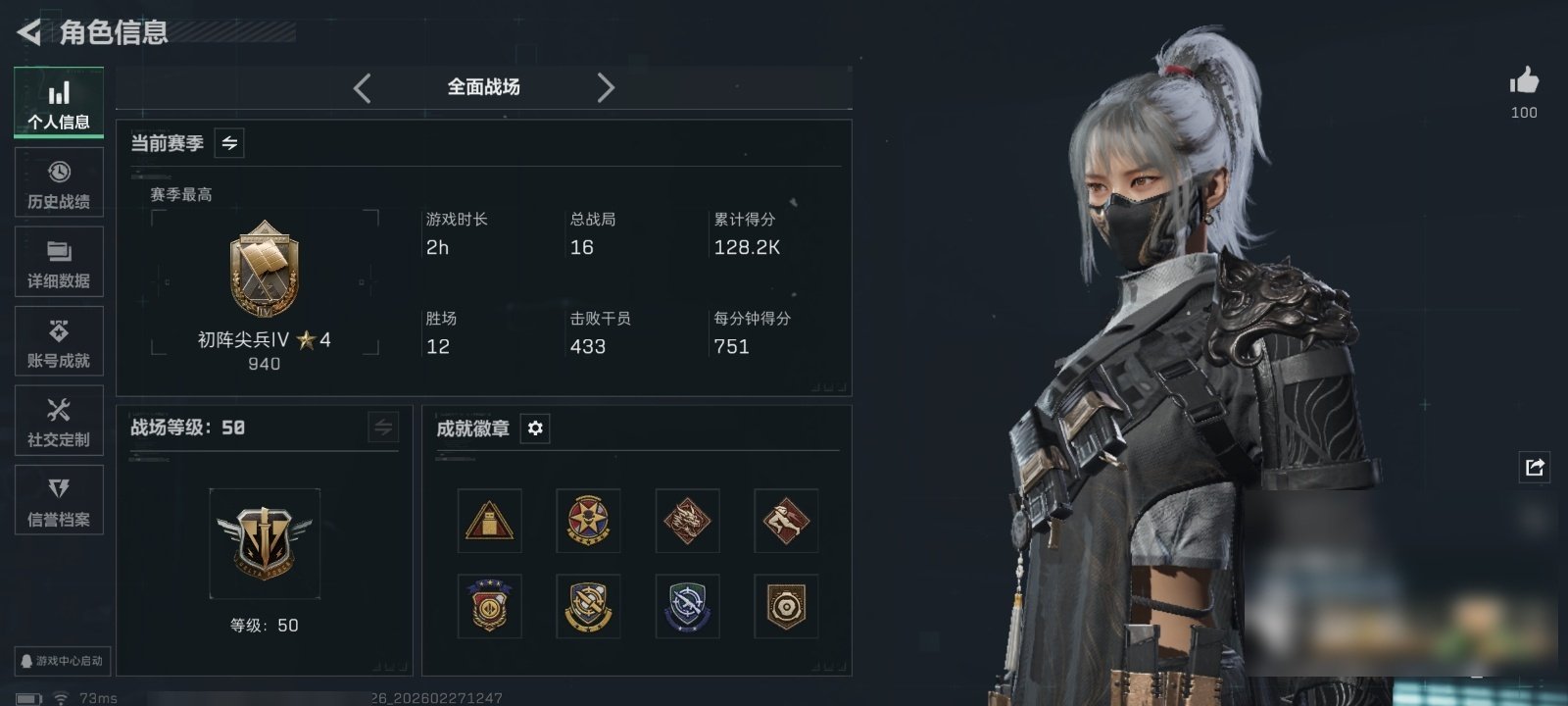The width and height of the screenshot is (1568, 706).
Task: Select the pyramid triangle achievement badge
Action: 490,521
